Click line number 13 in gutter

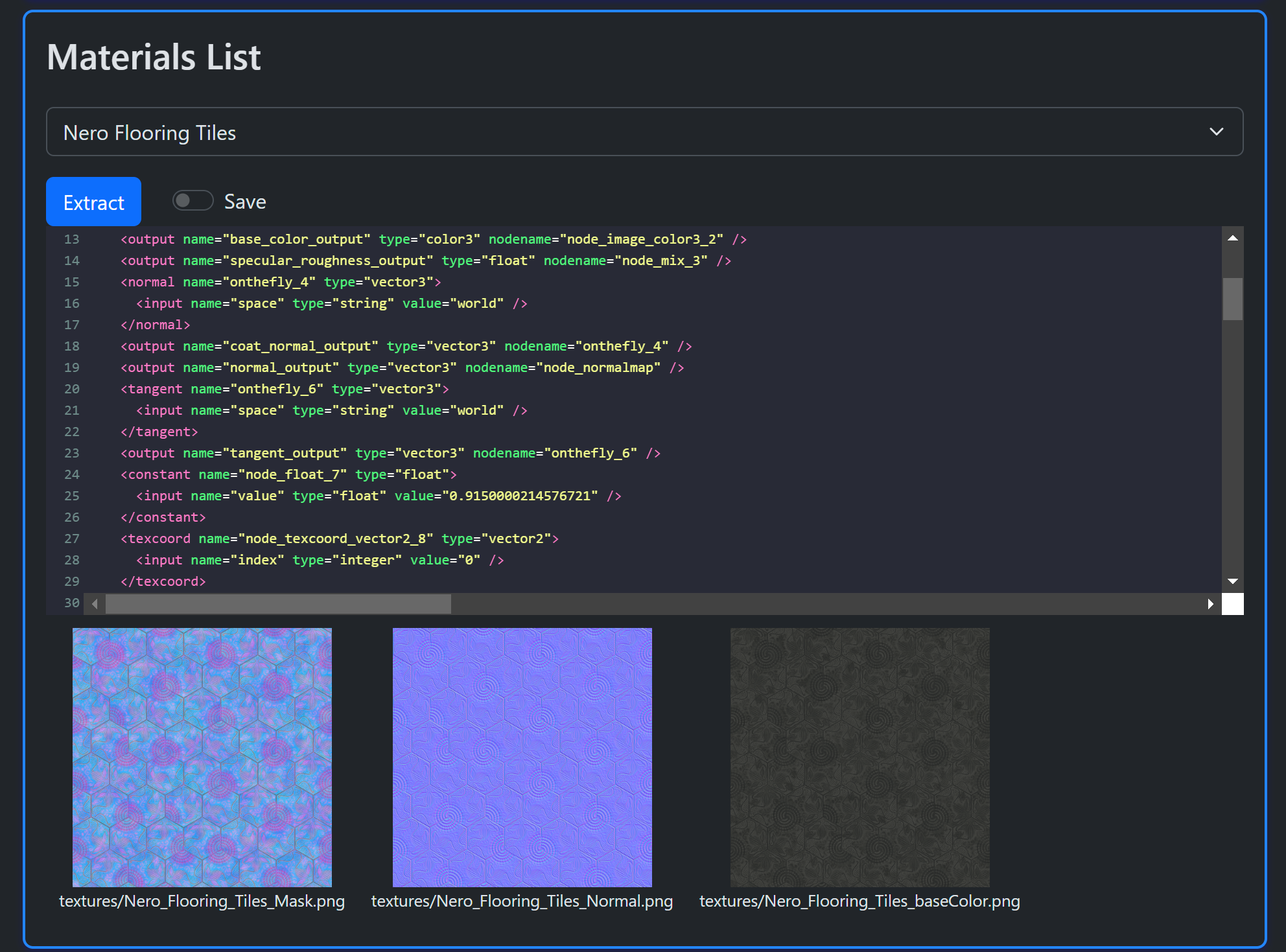(71, 239)
